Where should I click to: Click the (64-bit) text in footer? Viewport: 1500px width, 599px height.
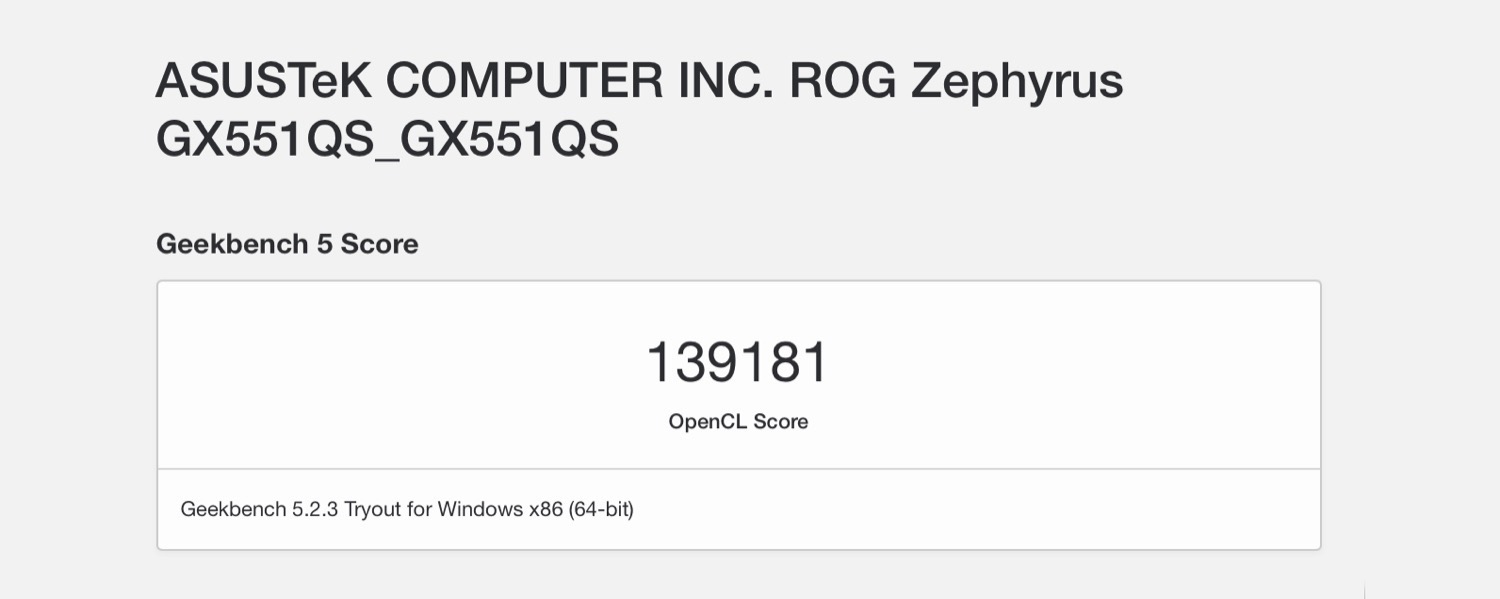click(x=601, y=510)
